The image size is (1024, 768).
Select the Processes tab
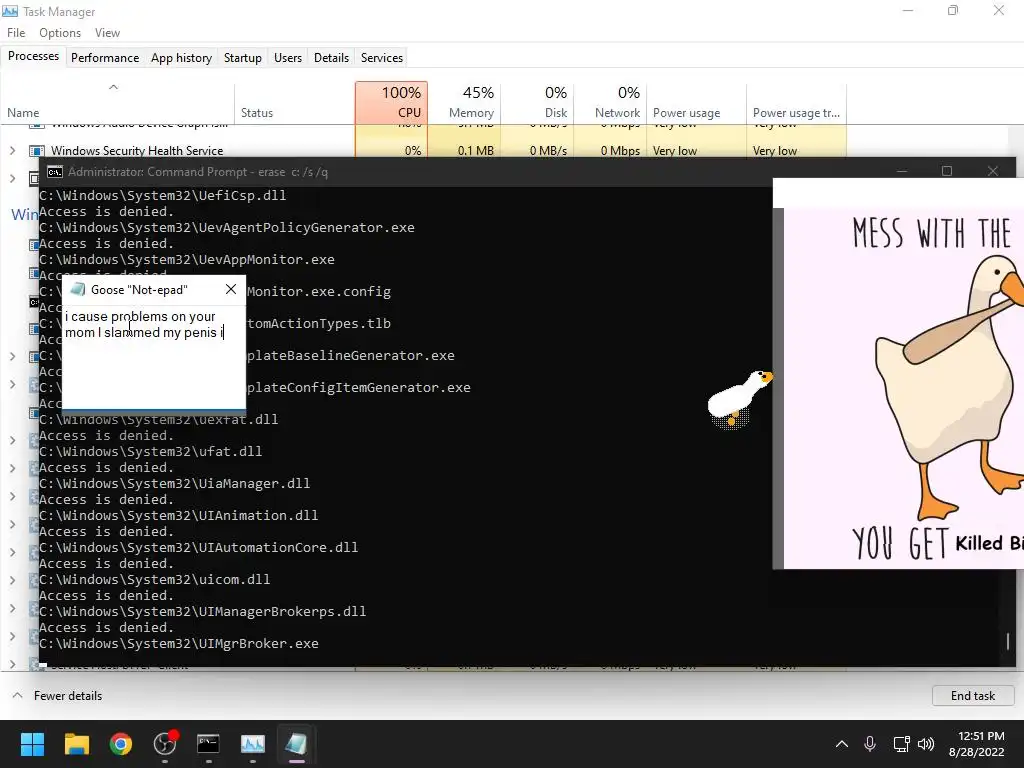click(33, 56)
